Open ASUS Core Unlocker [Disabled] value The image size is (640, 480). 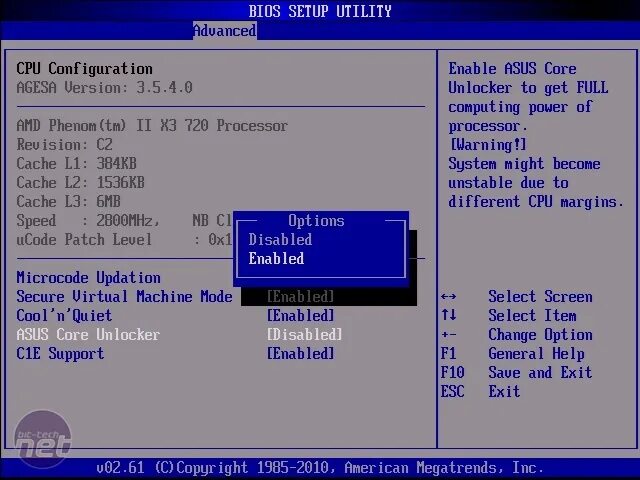(x=304, y=335)
